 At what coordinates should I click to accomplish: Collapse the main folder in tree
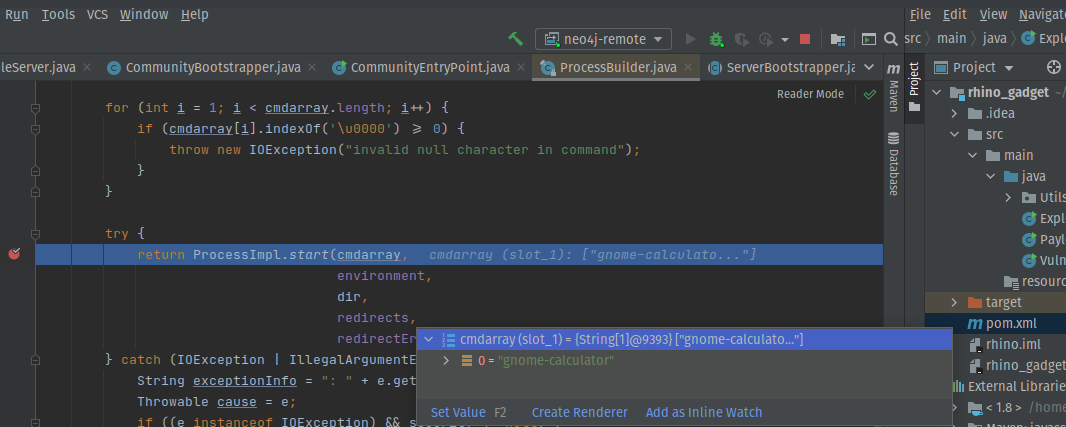pyautogui.click(x=973, y=156)
